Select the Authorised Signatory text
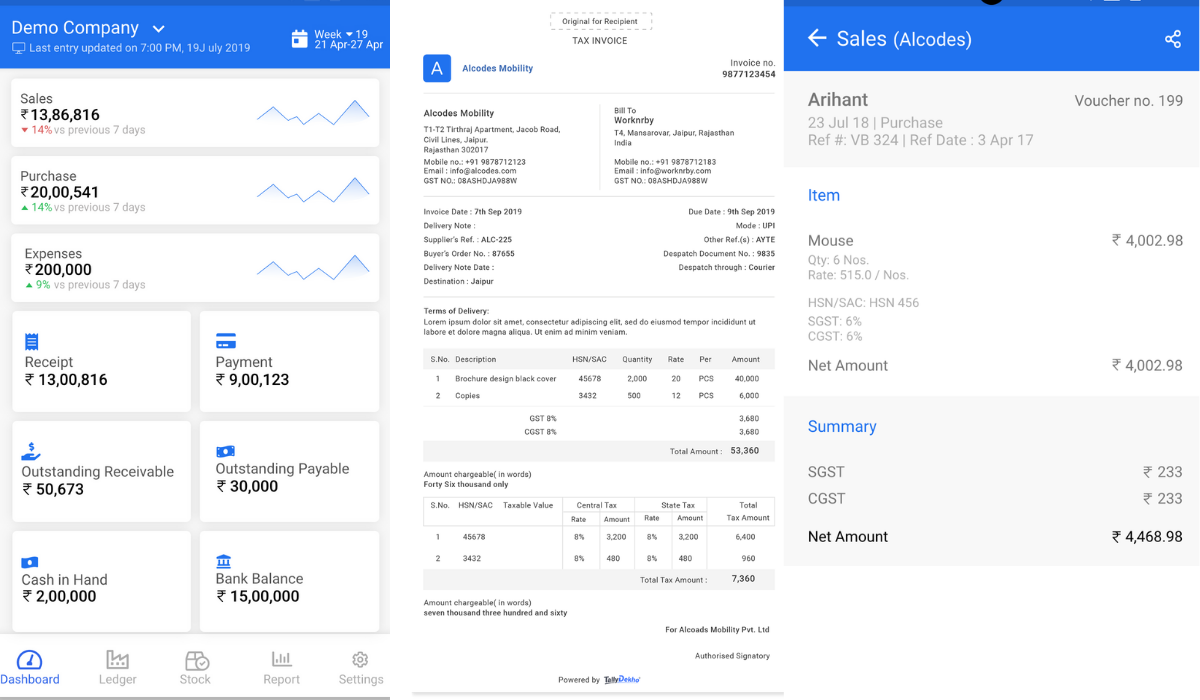 (x=732, y=656)
